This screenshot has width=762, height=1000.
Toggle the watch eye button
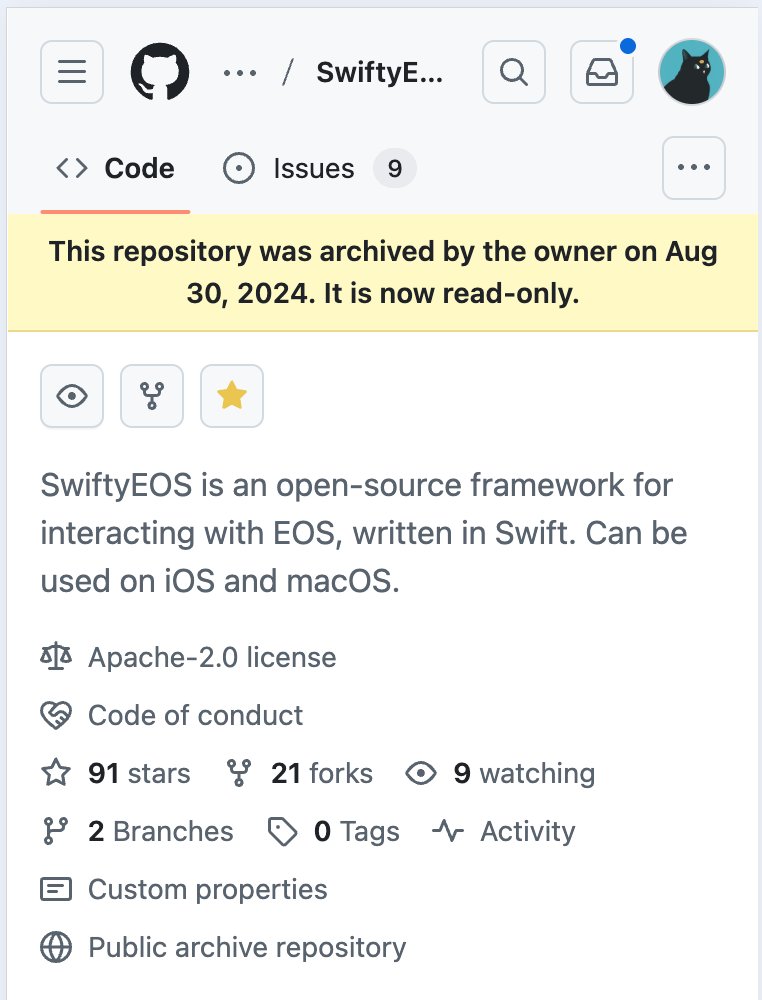coord(72,396)
